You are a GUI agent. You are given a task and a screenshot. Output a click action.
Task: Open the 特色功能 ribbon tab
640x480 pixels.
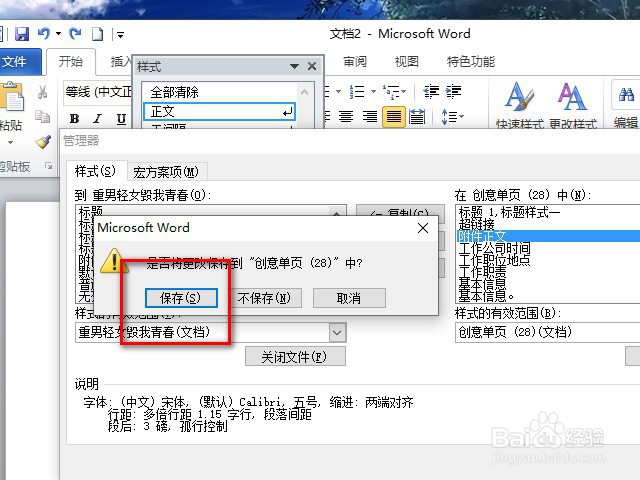click(x=471, y=62)
